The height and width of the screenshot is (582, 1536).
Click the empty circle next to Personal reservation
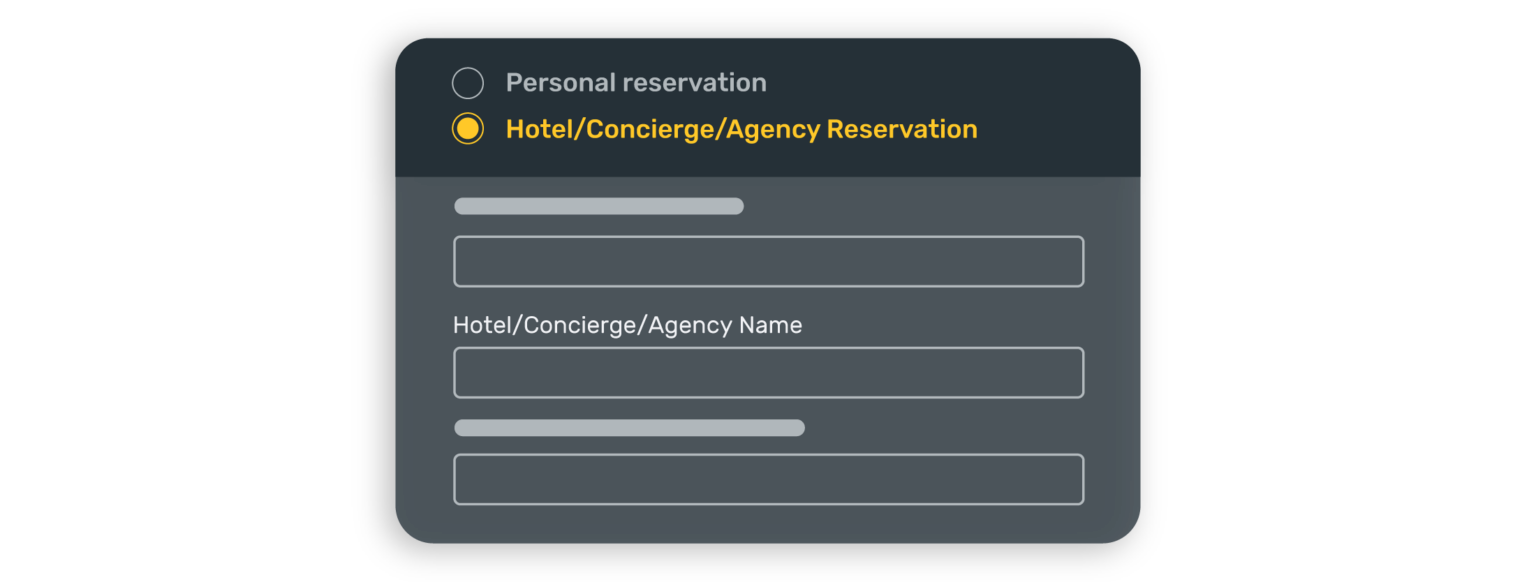468,83
